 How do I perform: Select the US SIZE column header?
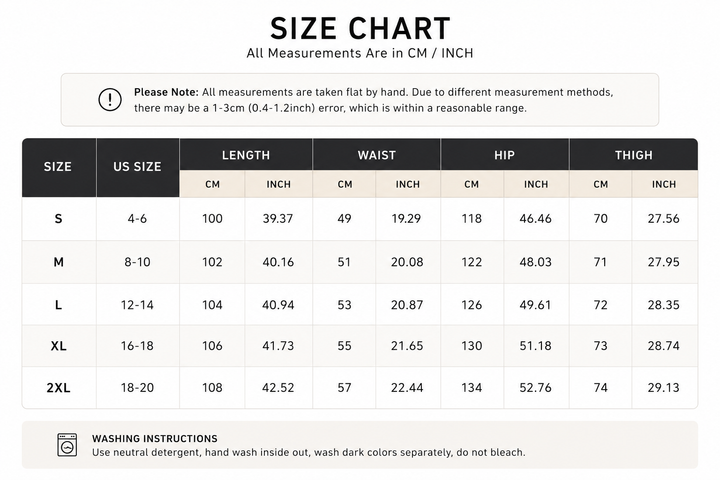pyautogui.click(x=137, y=167)
